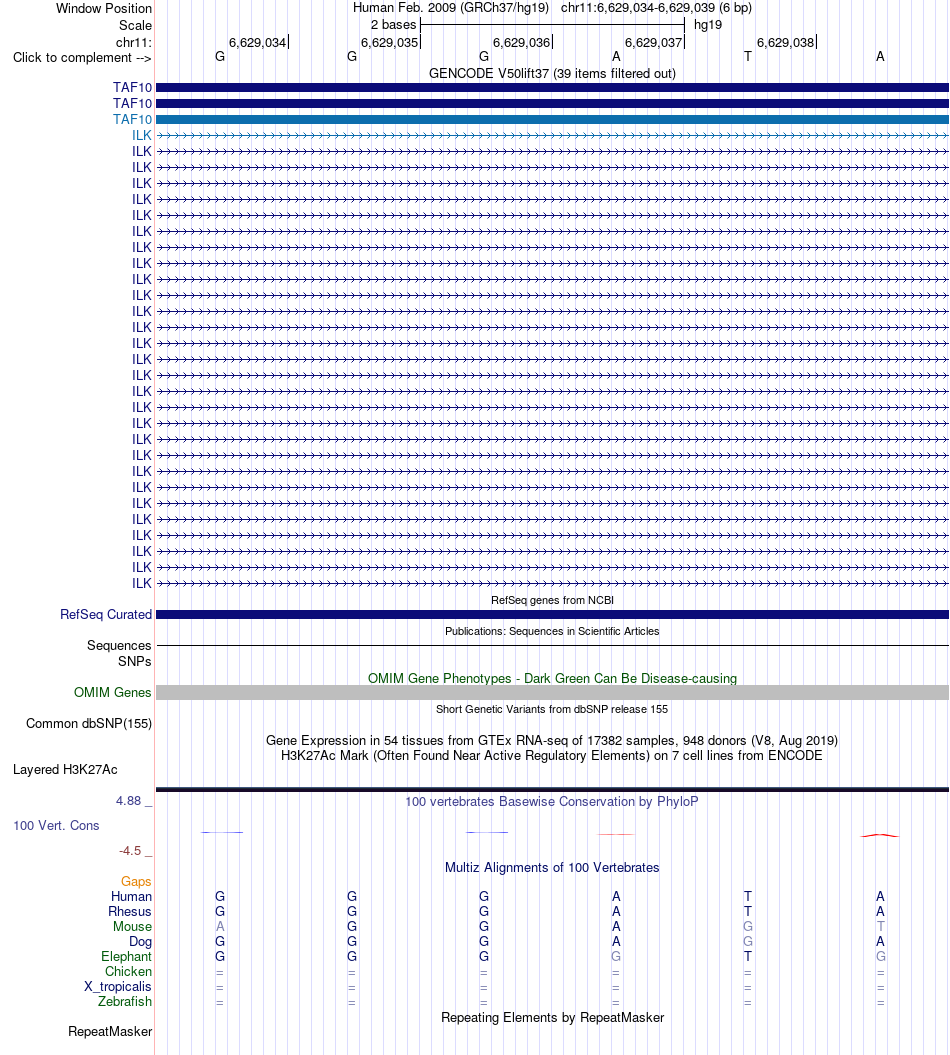
Task: Click the '2 bases' scale bar label
Action: [x=394, y=25]
